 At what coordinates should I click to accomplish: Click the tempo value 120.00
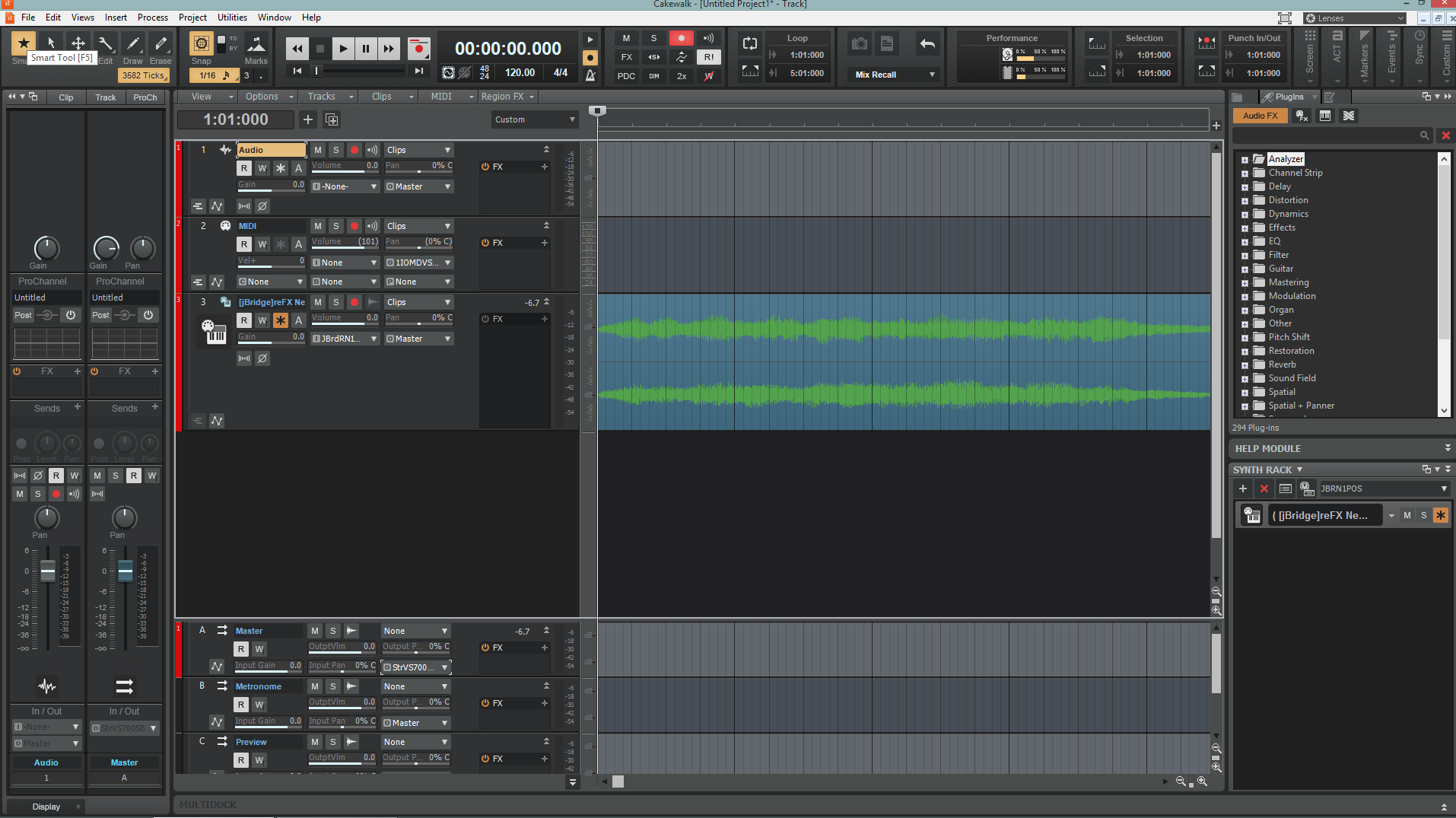[x=520, y=72]
